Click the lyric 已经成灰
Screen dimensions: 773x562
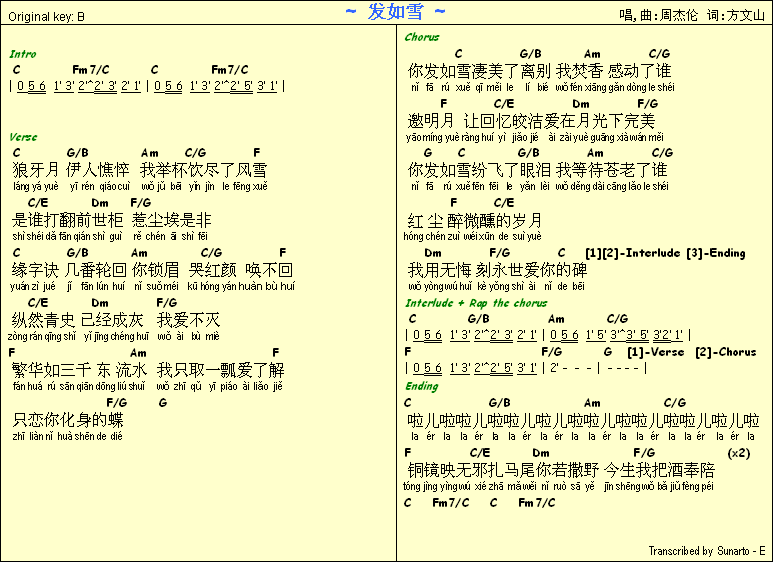pyautogui.click(x=112, y=320)
